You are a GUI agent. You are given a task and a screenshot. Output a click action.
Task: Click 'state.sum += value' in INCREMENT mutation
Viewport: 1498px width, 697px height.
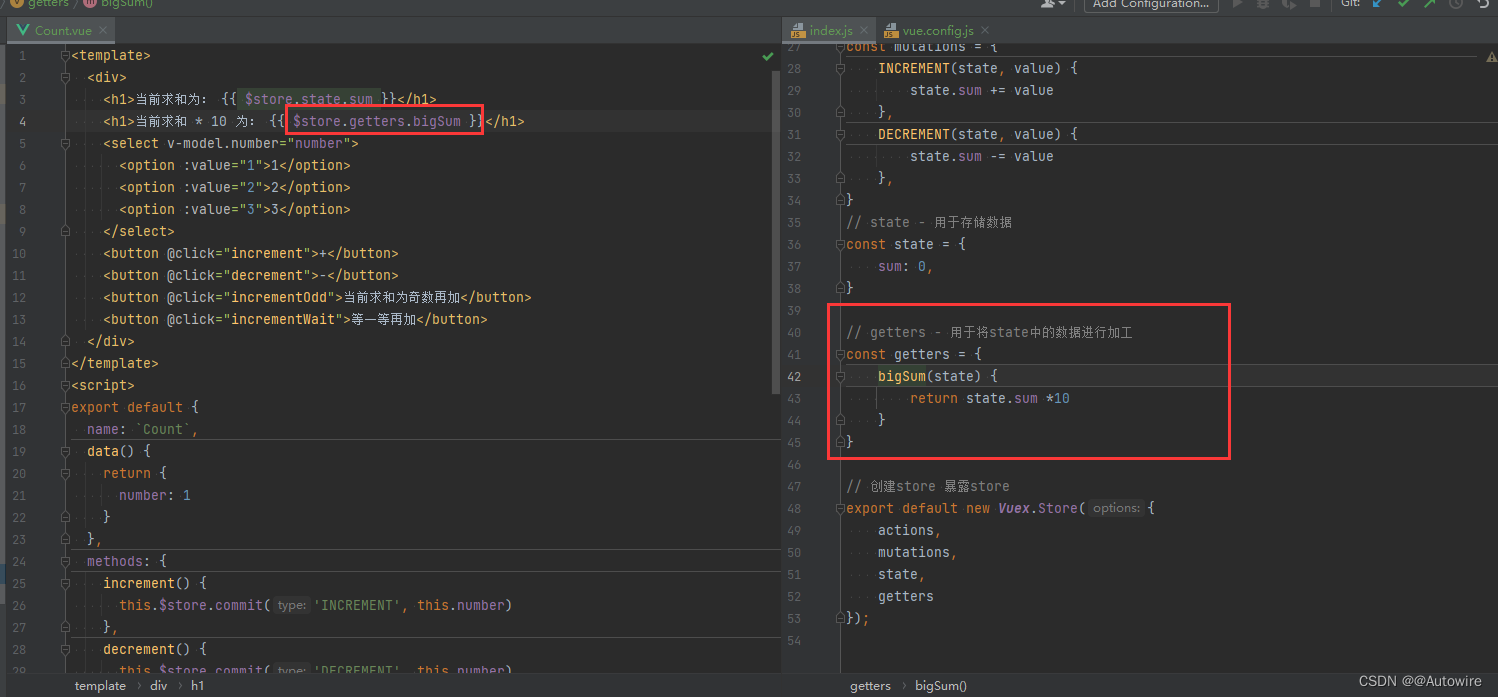pos(982,91)
